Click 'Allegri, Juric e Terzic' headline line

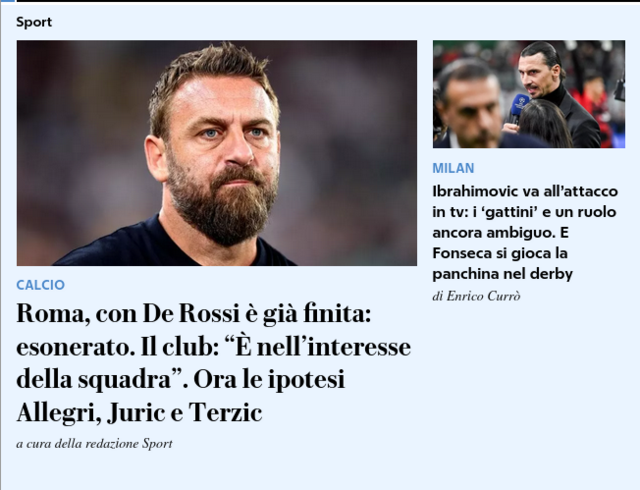point(139,412)
